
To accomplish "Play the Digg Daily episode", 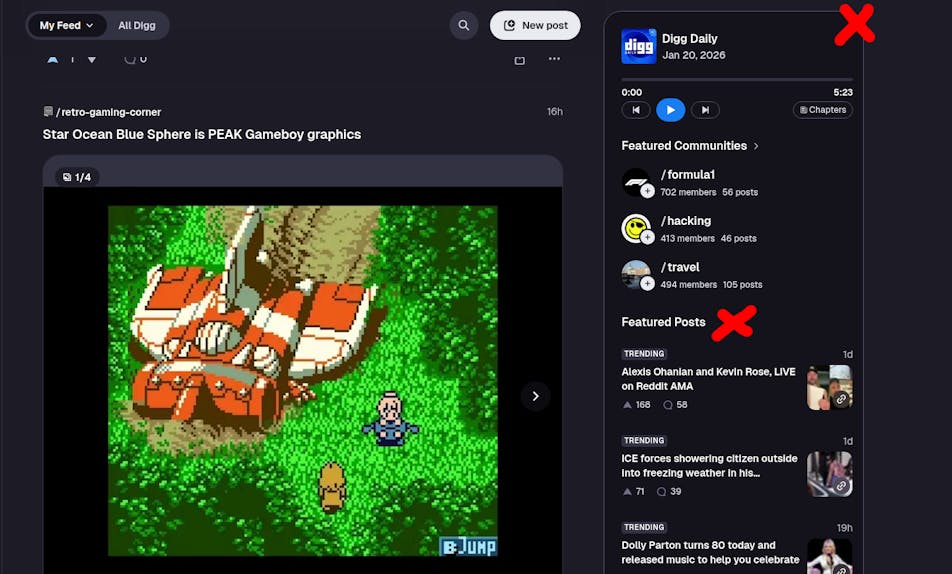I will [x=670, y=110].
